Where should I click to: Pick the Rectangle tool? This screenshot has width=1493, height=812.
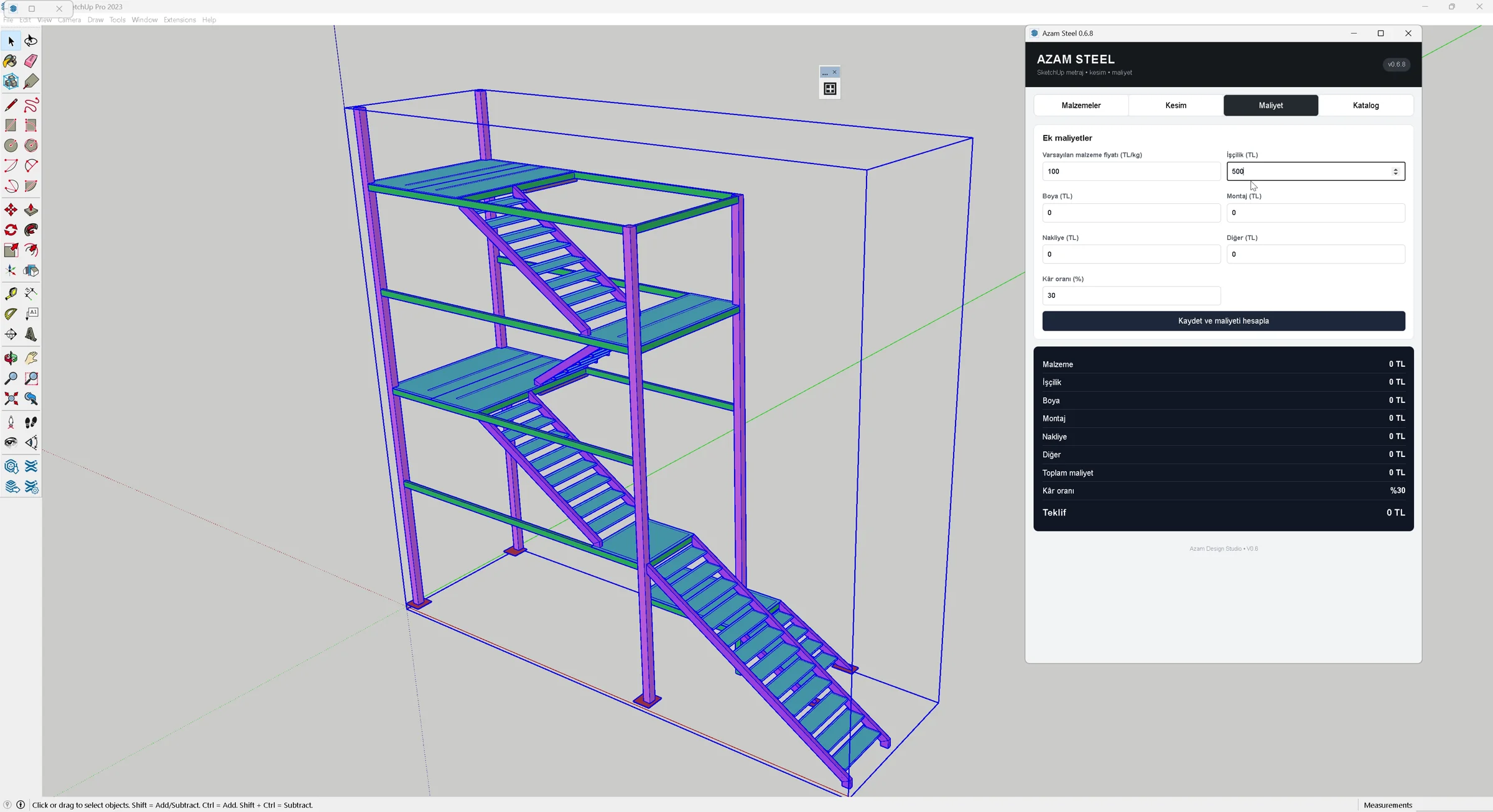[11, 126]
